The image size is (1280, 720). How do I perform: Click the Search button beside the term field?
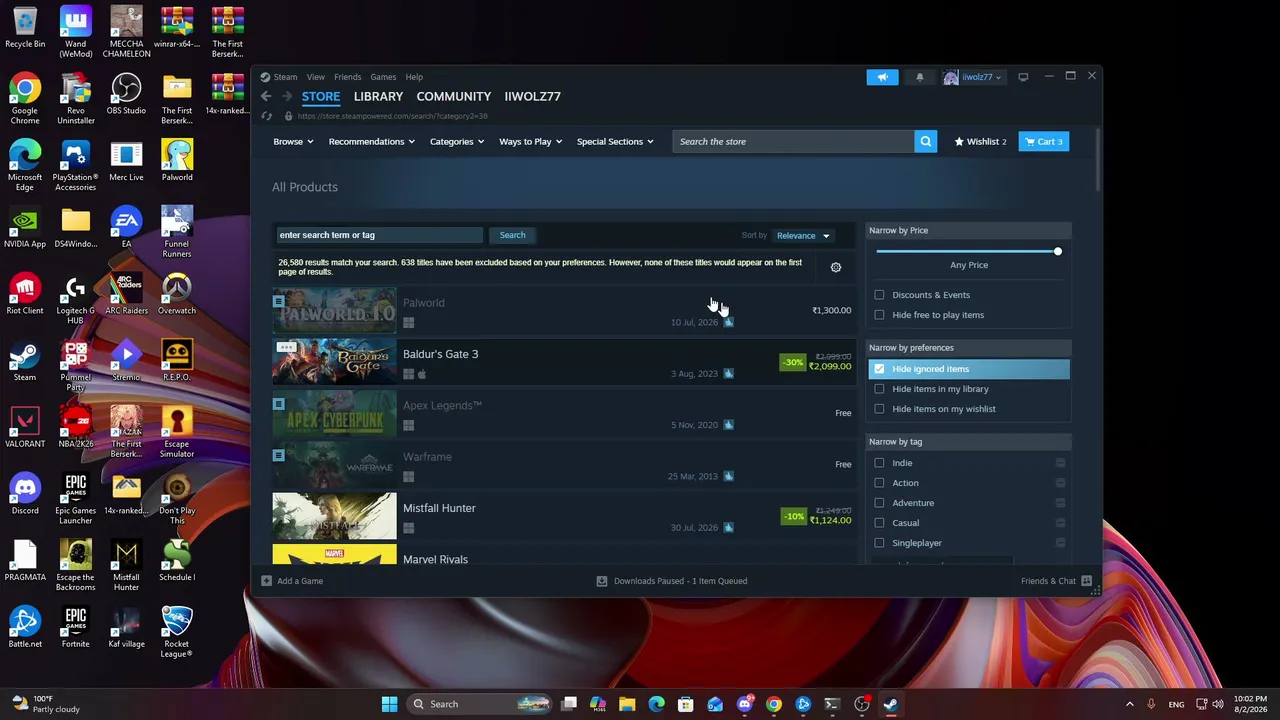(512, 235)
